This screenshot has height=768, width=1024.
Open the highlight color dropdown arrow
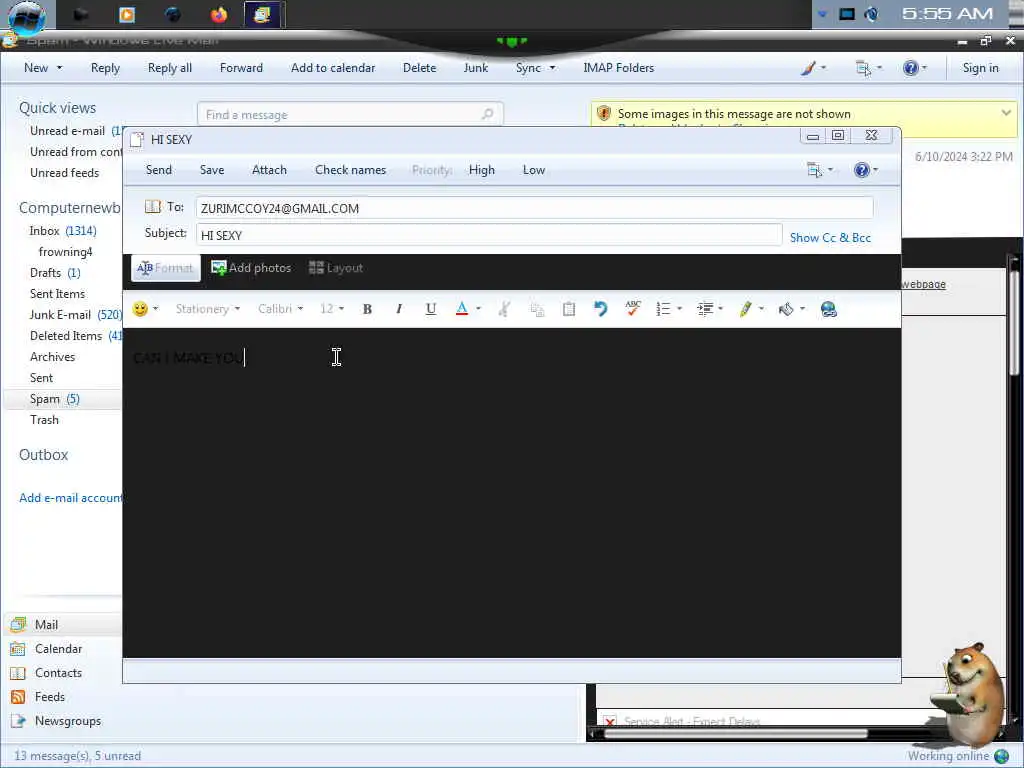pyautogui.click(x=761, y=309)
